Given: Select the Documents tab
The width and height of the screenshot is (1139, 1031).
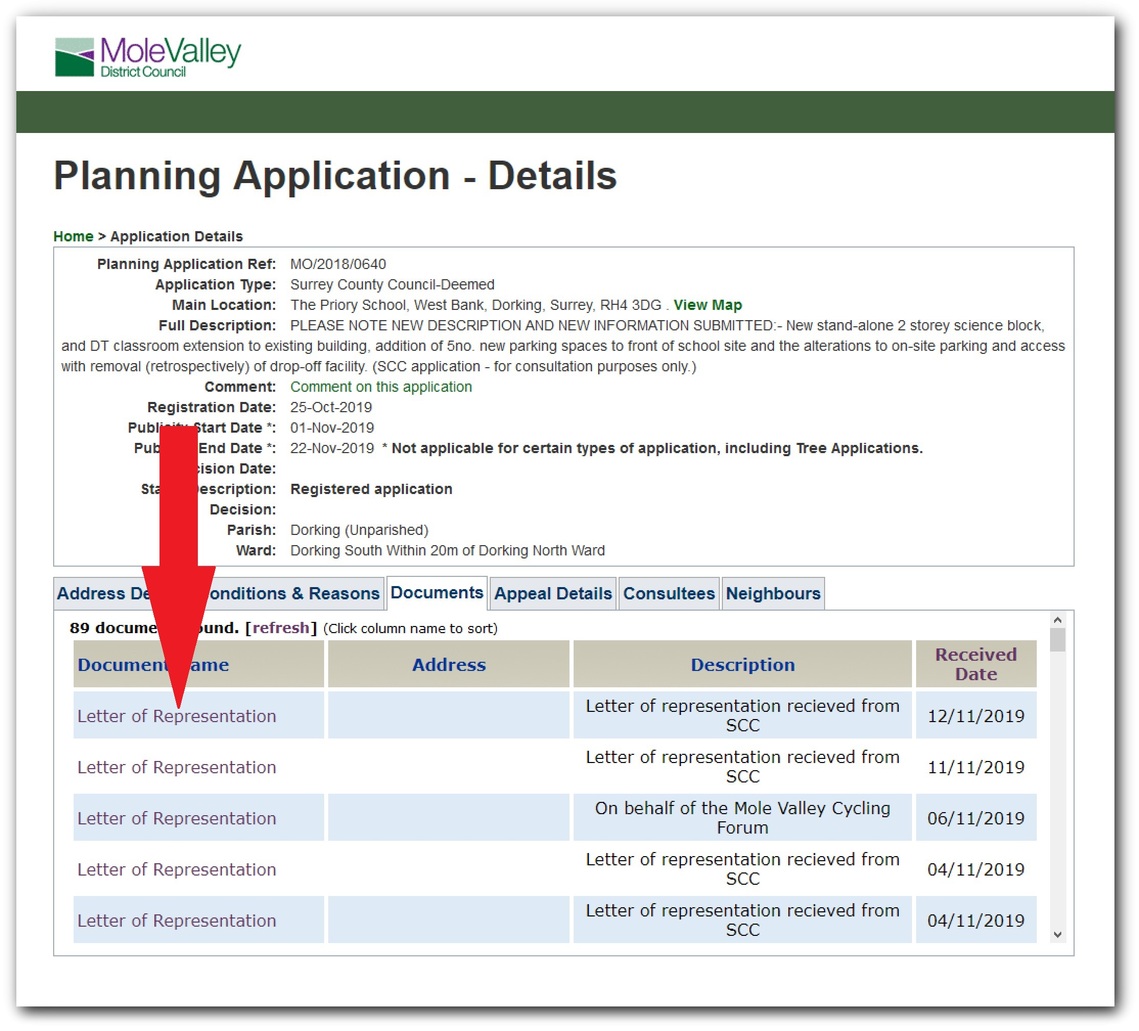Looking at the screenshot, I should (x=437, y=593).
